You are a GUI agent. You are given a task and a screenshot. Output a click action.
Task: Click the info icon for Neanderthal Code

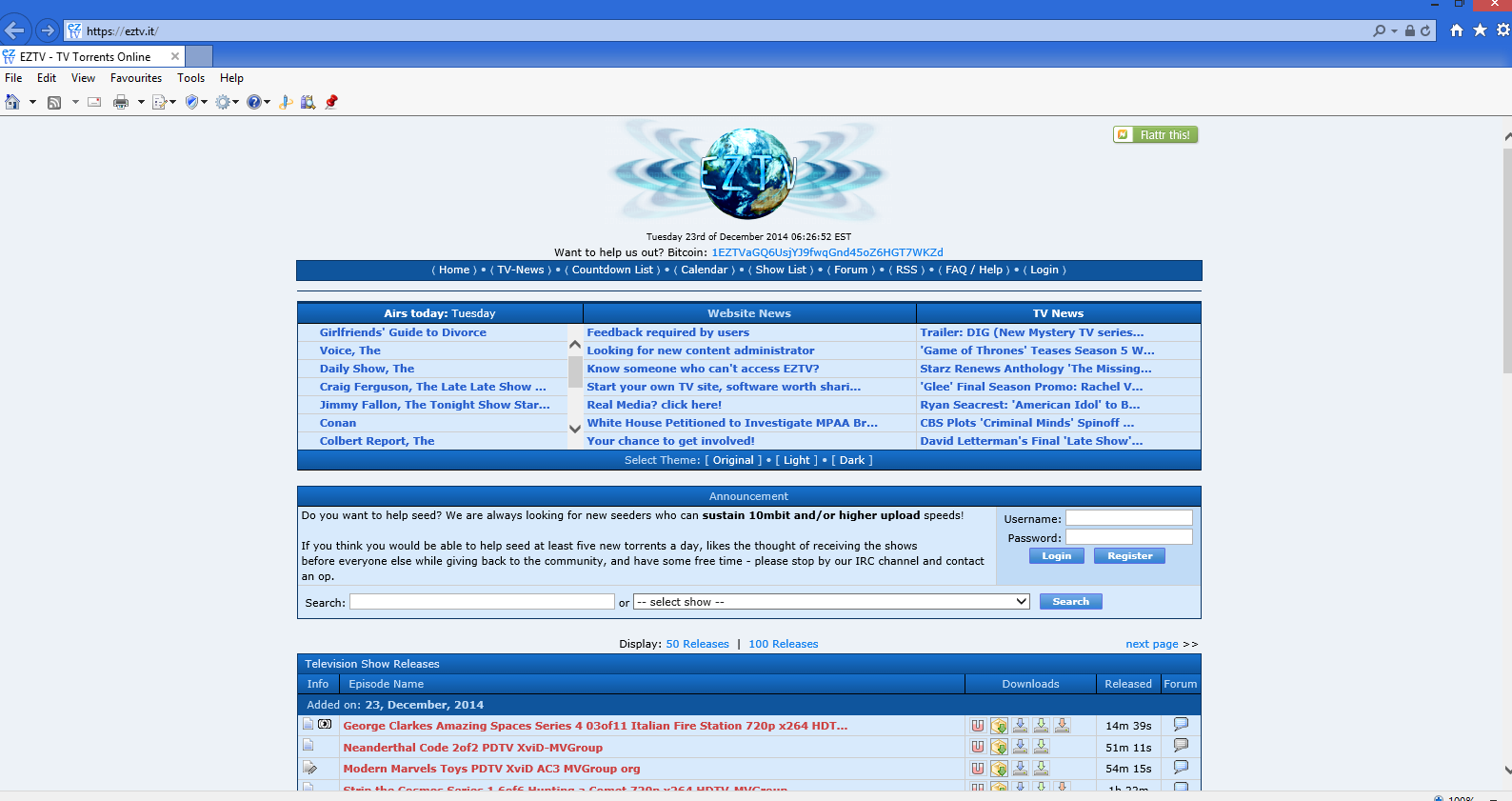(x=308, y=746)
